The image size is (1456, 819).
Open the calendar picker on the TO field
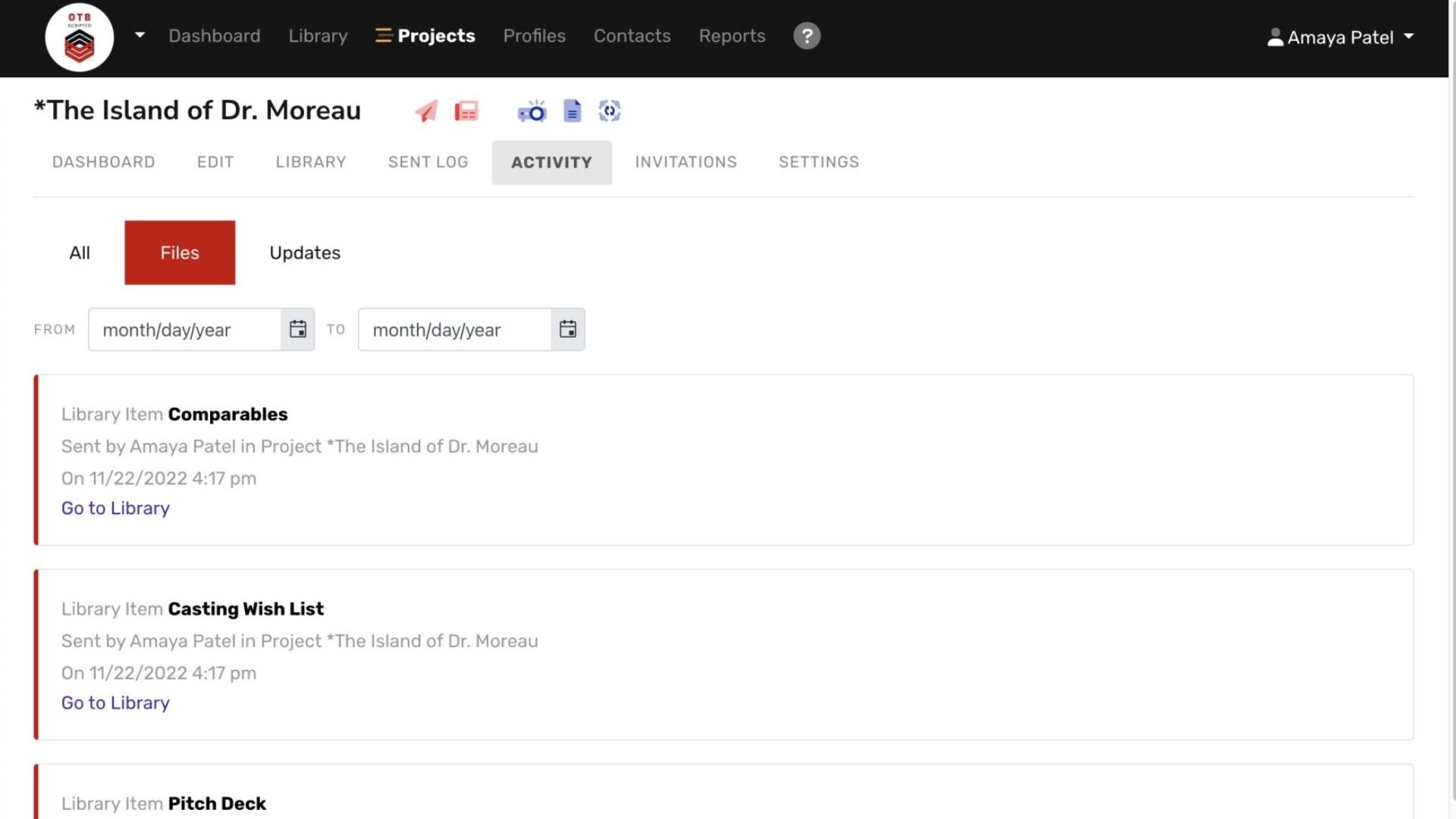[x=567, y=329]
